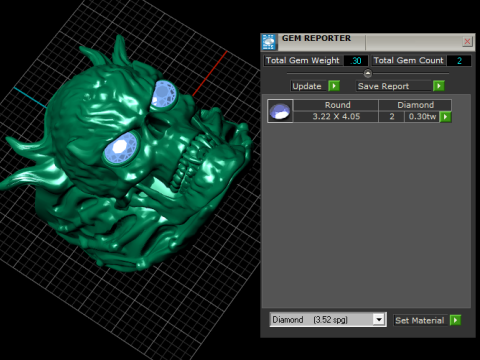Click the green arrow next to Set Material
Viewport: 480px width, 360px height.
pyautogui.click(x=455, y=320)
